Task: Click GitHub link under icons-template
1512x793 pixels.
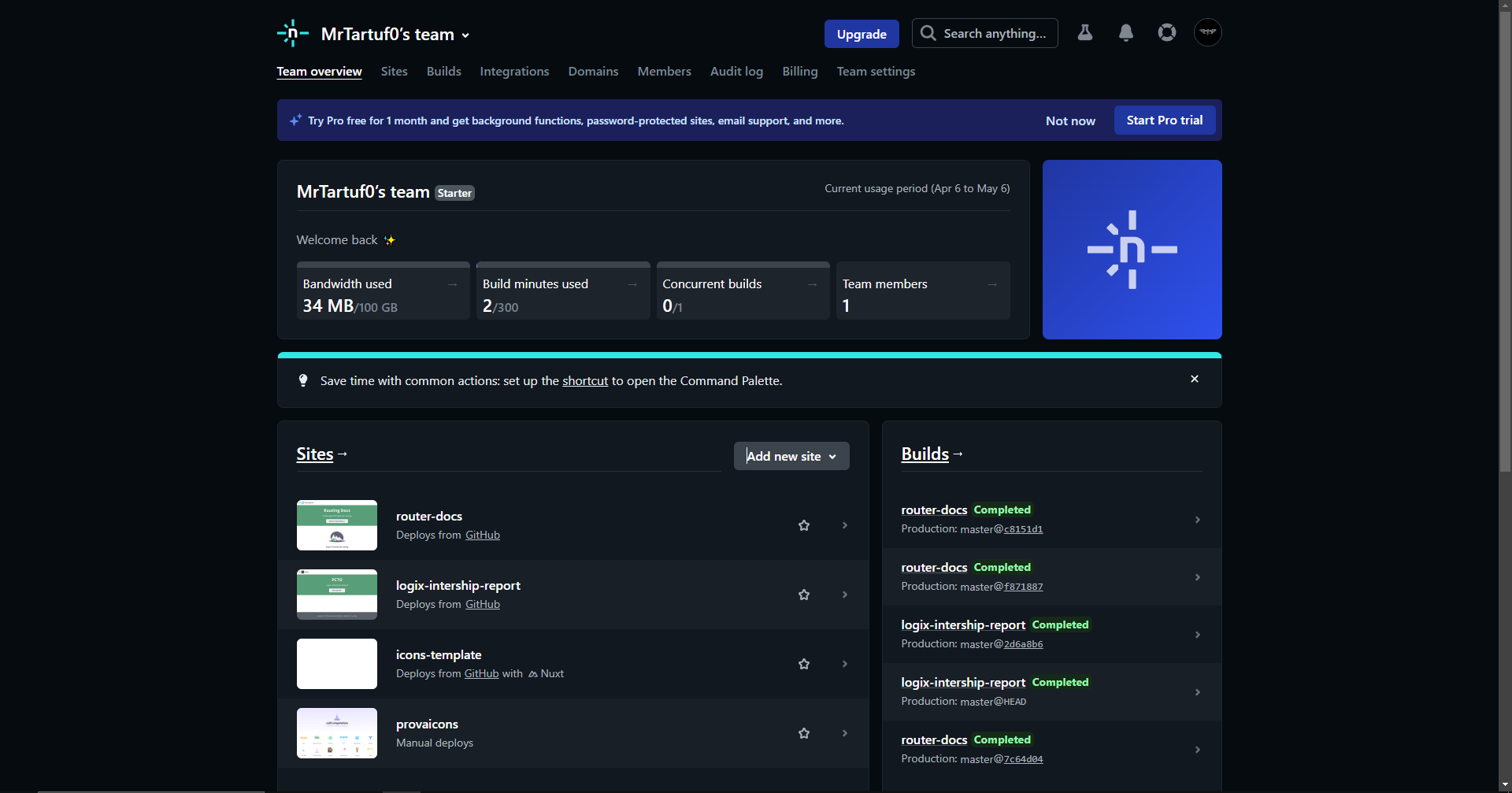Action: click(482, 674)
